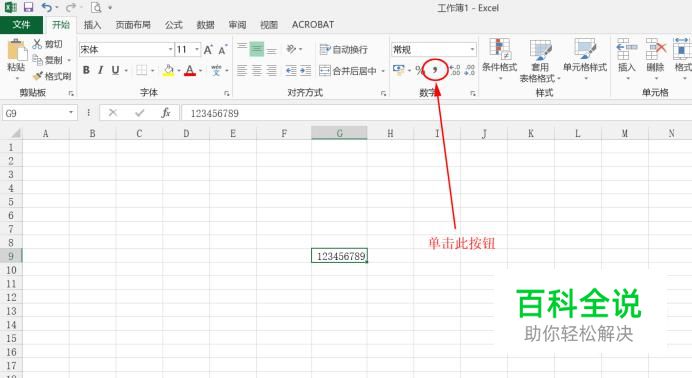Click the Name Box showing G9
This screenshot has width=692, height=378.
[40, 113]
